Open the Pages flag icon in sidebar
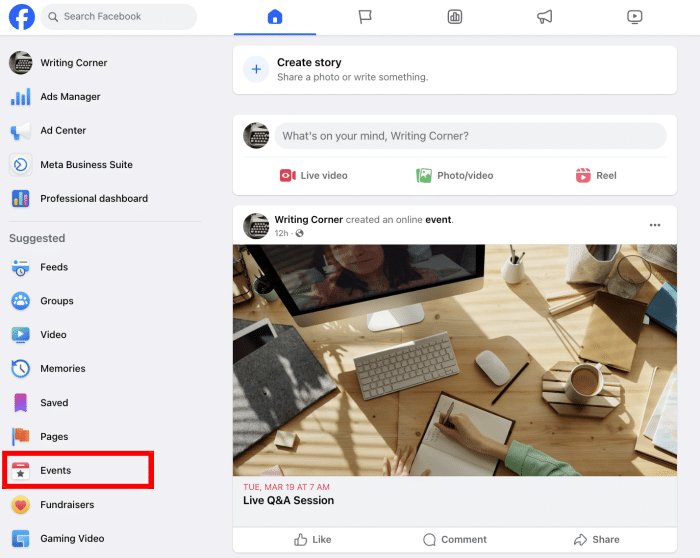This screenshot has width=700, height=558. [21, 437]
